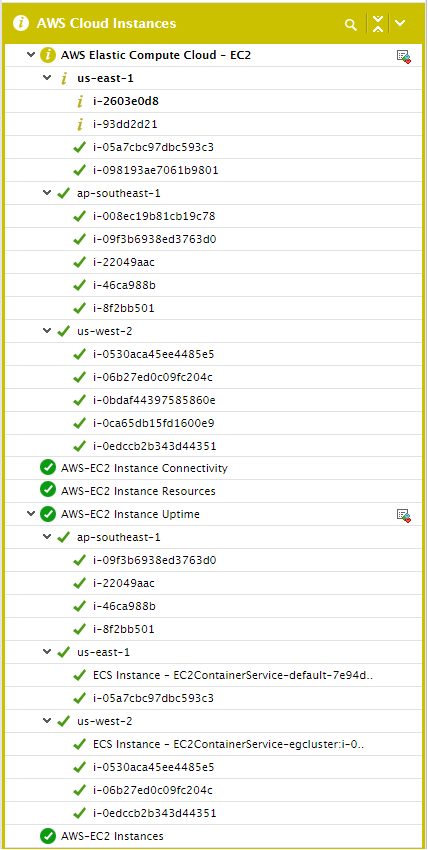Click the green check icon of i-098193ae7061b9801
The image size is (428, 850).
tap(80, 170)
